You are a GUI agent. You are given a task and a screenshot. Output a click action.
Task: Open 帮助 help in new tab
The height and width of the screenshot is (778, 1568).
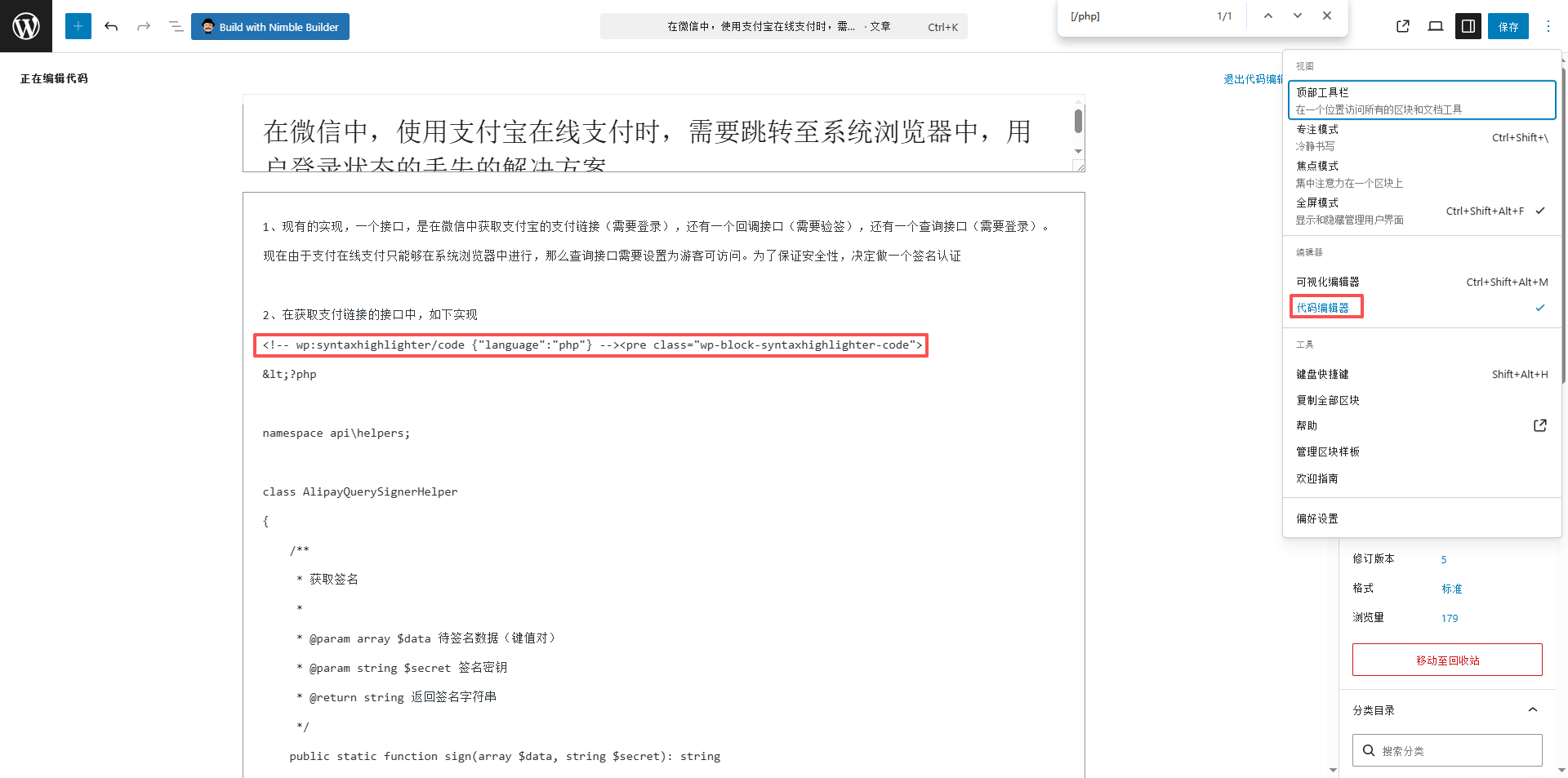point(1422,425)
